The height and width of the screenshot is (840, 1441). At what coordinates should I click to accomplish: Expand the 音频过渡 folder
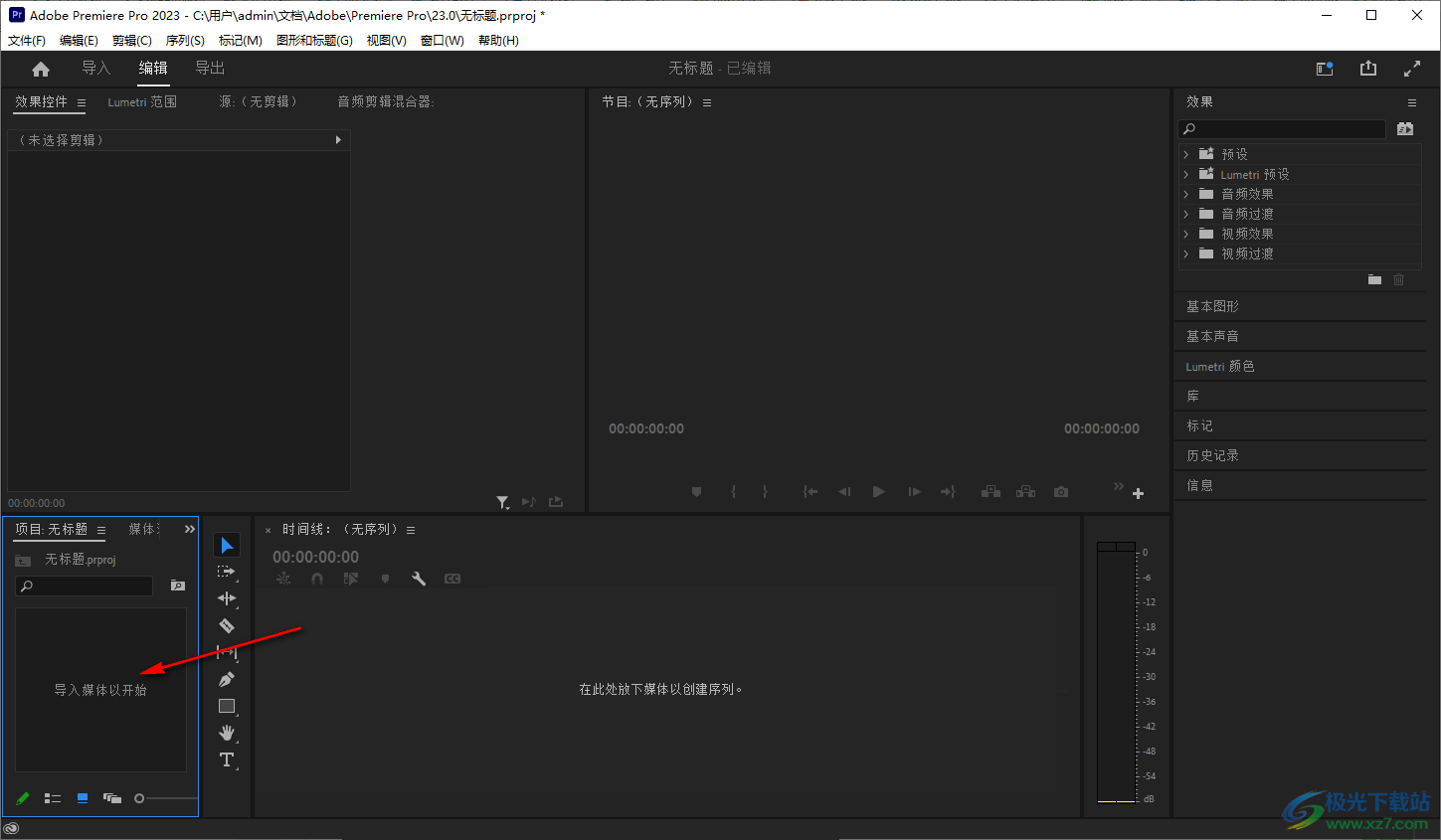coord(1185,214)
